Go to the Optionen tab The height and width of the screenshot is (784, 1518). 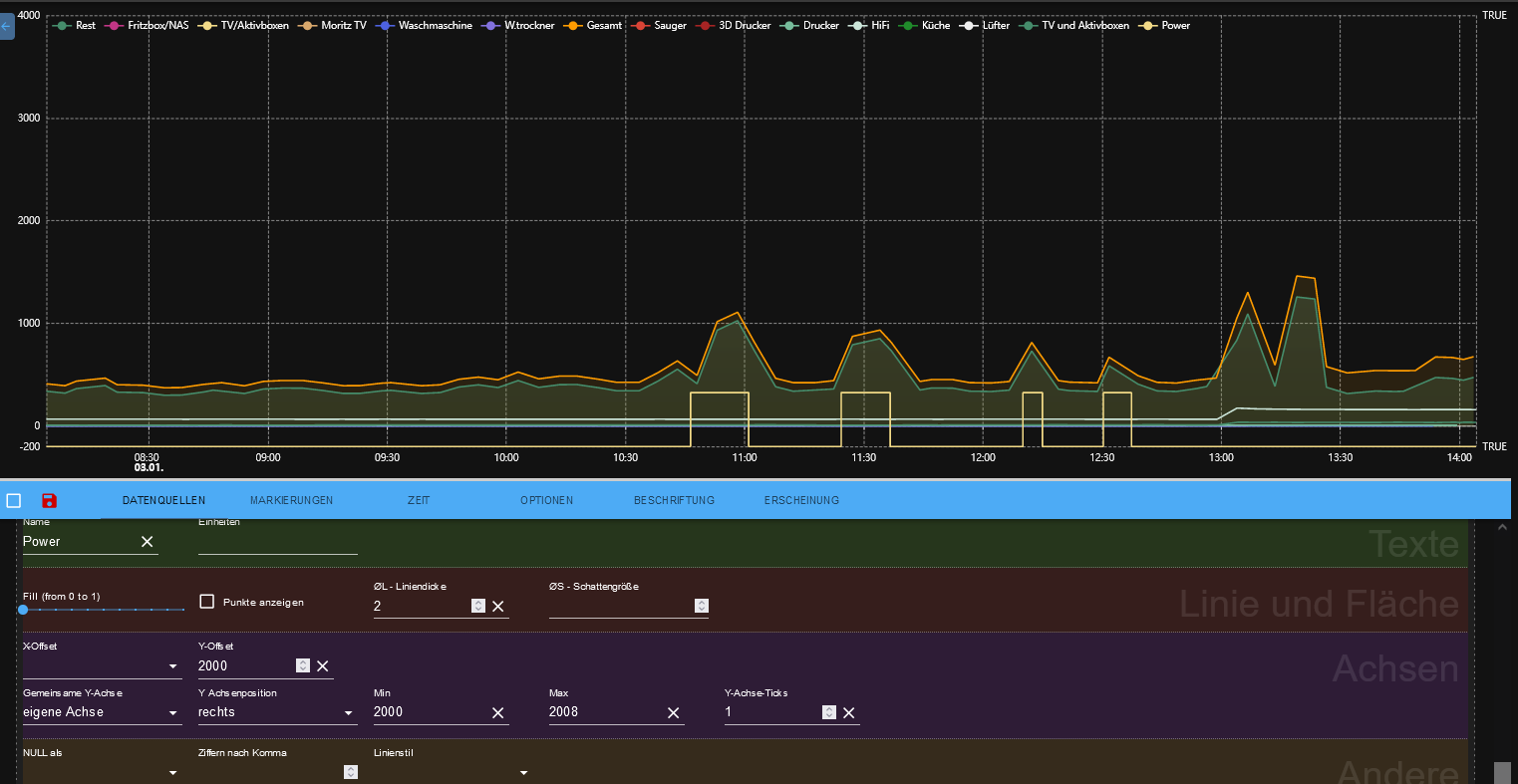546,500
